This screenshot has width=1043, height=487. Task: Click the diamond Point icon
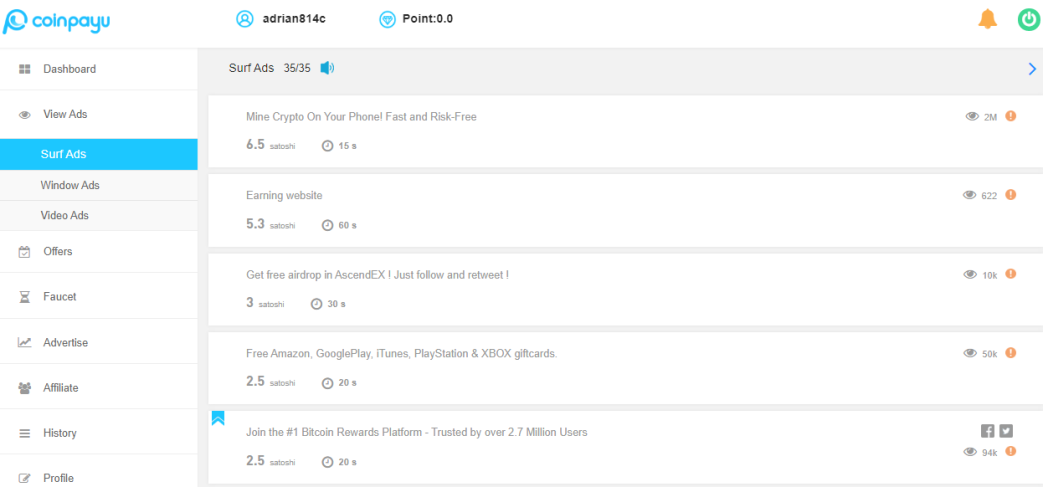[387, 19]
